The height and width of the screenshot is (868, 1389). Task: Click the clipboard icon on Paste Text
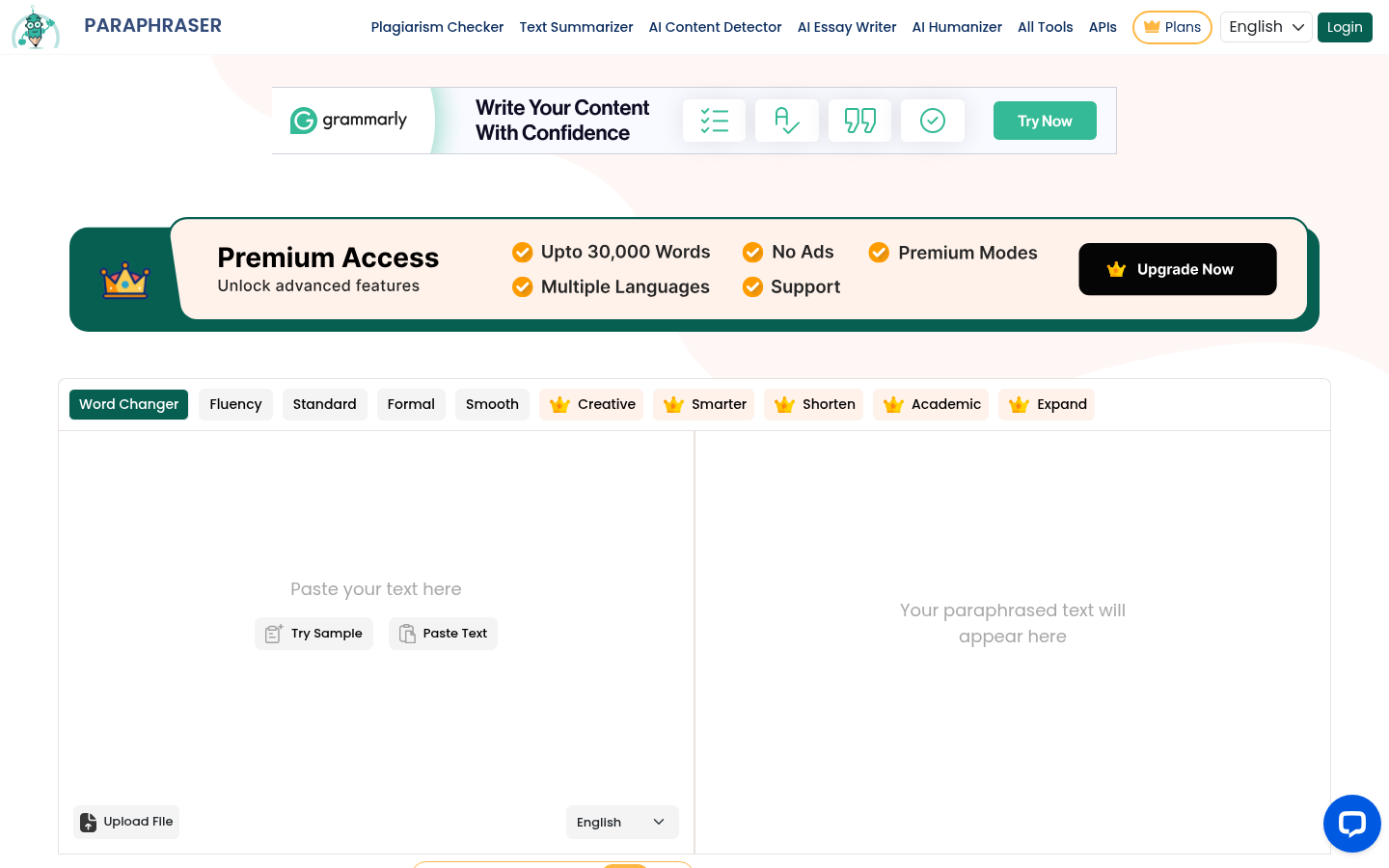pos(407,634)
